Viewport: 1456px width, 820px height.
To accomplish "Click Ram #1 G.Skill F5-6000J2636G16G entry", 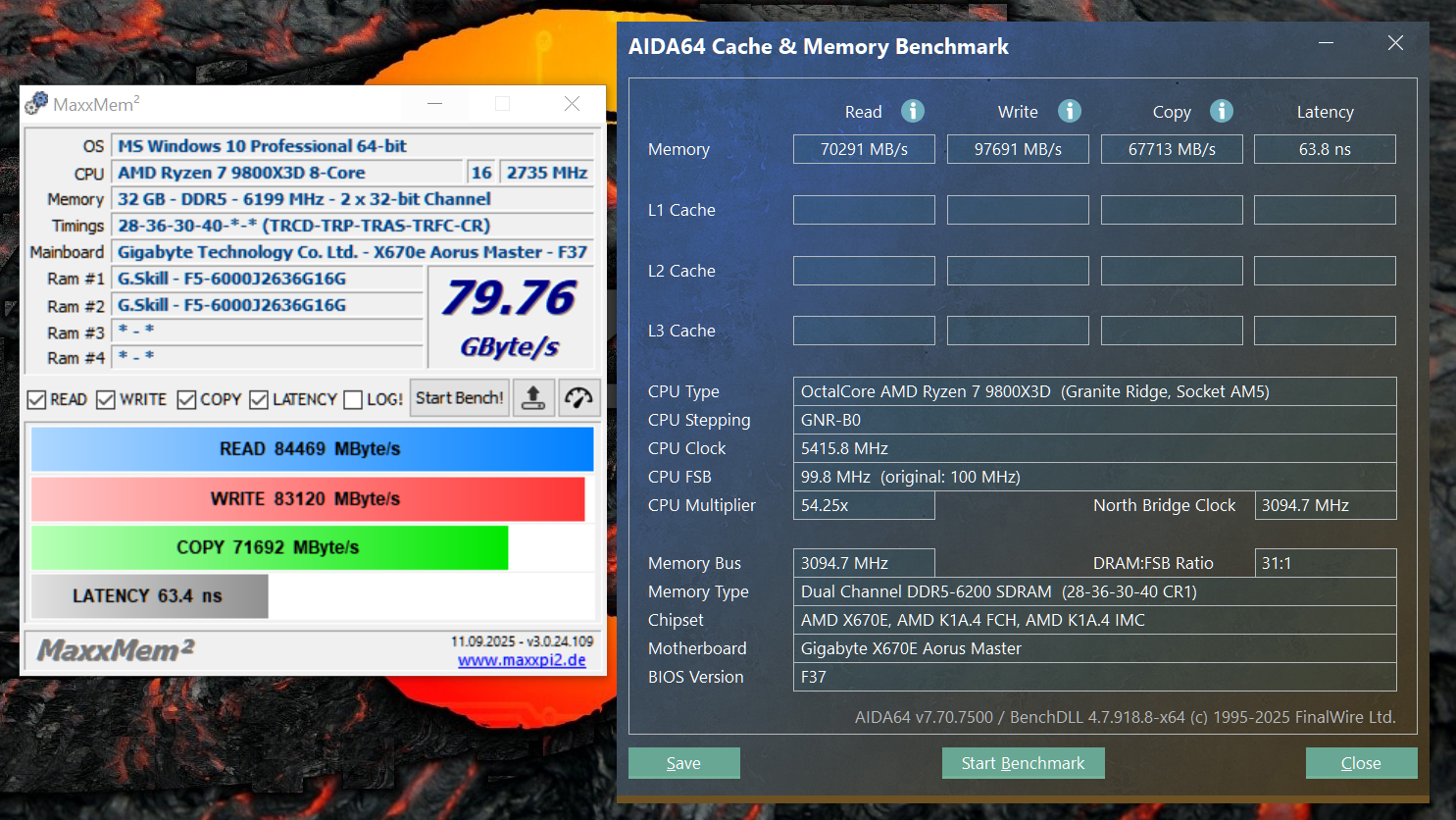I will 268,279.
